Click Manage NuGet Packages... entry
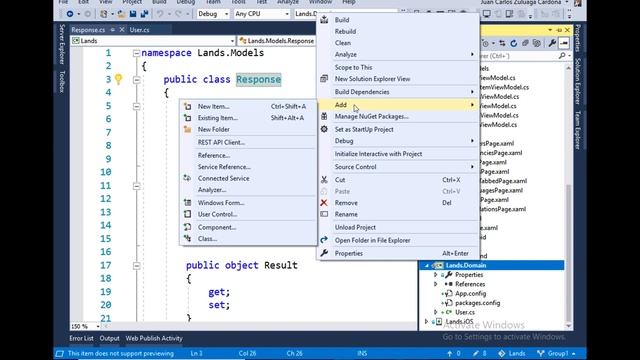The height and width of the screenshot is (360, 640). (x=398, y=116)
